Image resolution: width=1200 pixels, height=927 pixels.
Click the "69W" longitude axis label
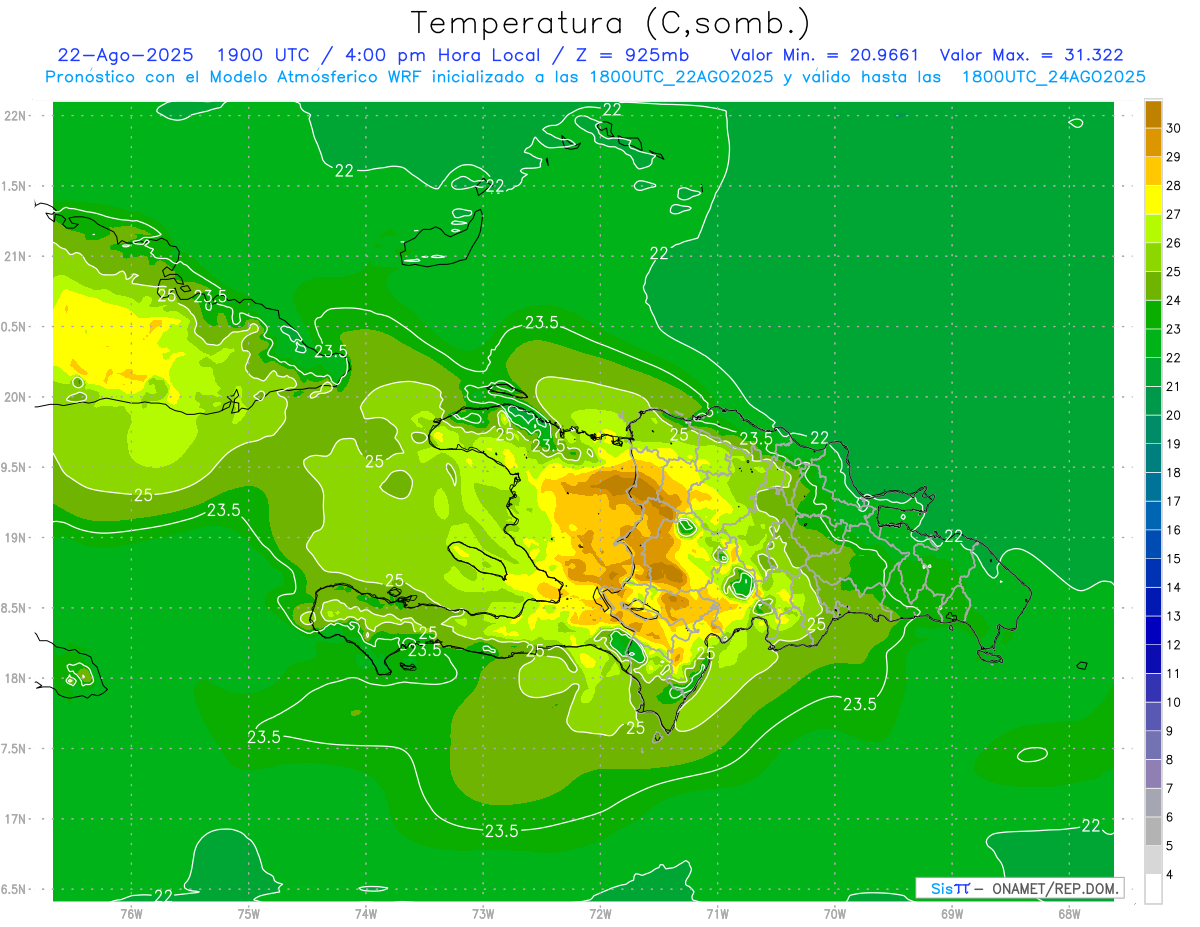(x=951, y=913)
